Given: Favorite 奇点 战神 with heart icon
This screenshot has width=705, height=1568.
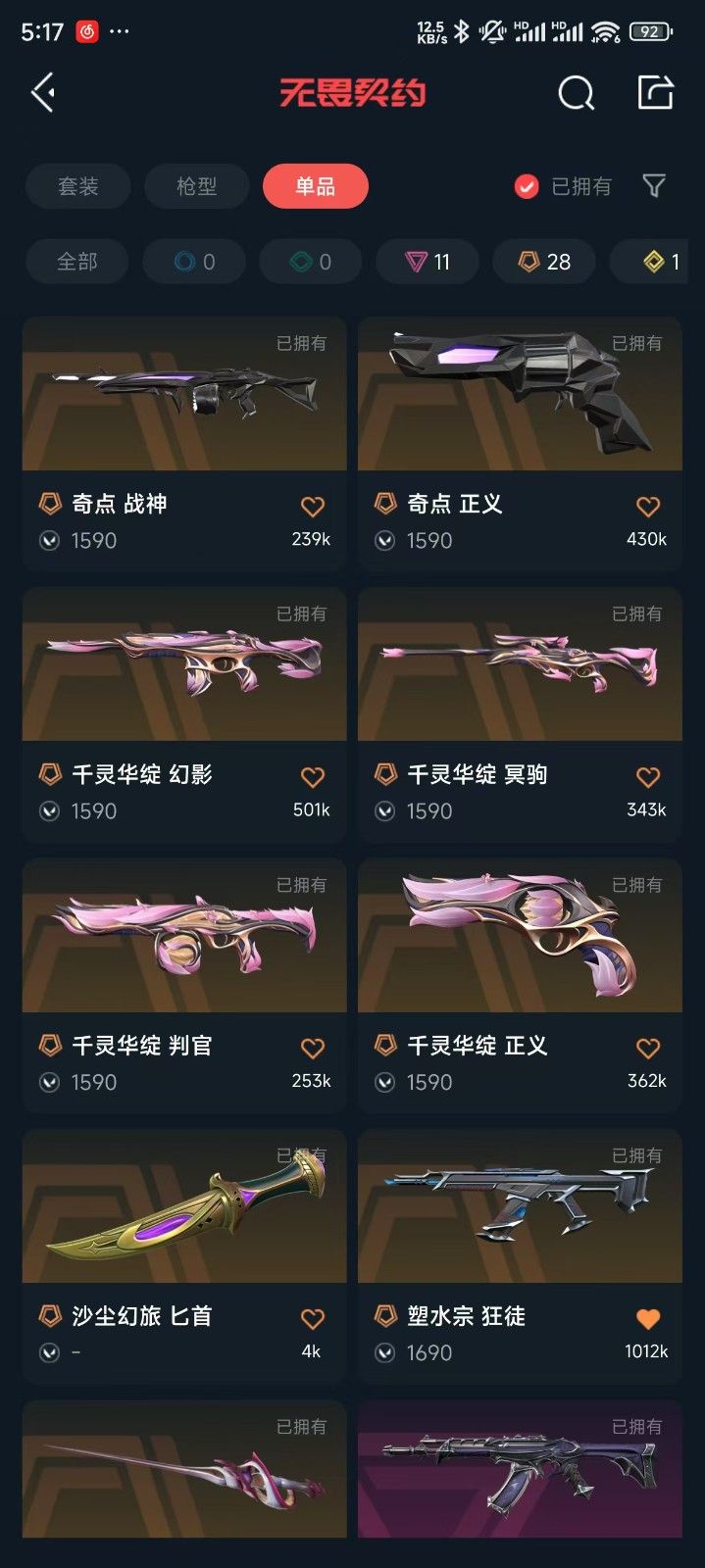Looking at the screenshot, I should [x=313, y=507].
